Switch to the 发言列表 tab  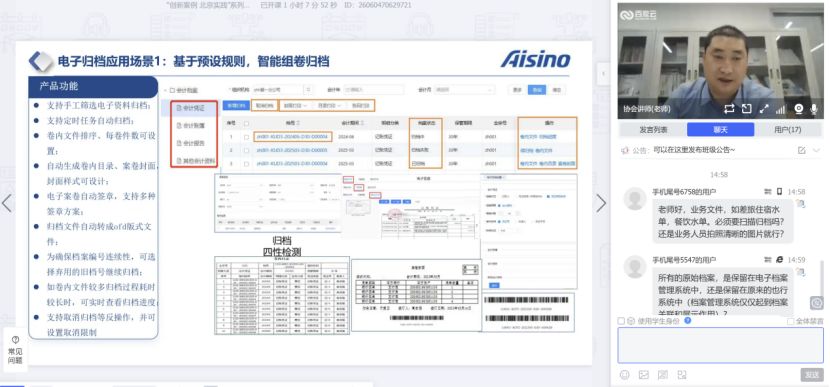(653, 130)
